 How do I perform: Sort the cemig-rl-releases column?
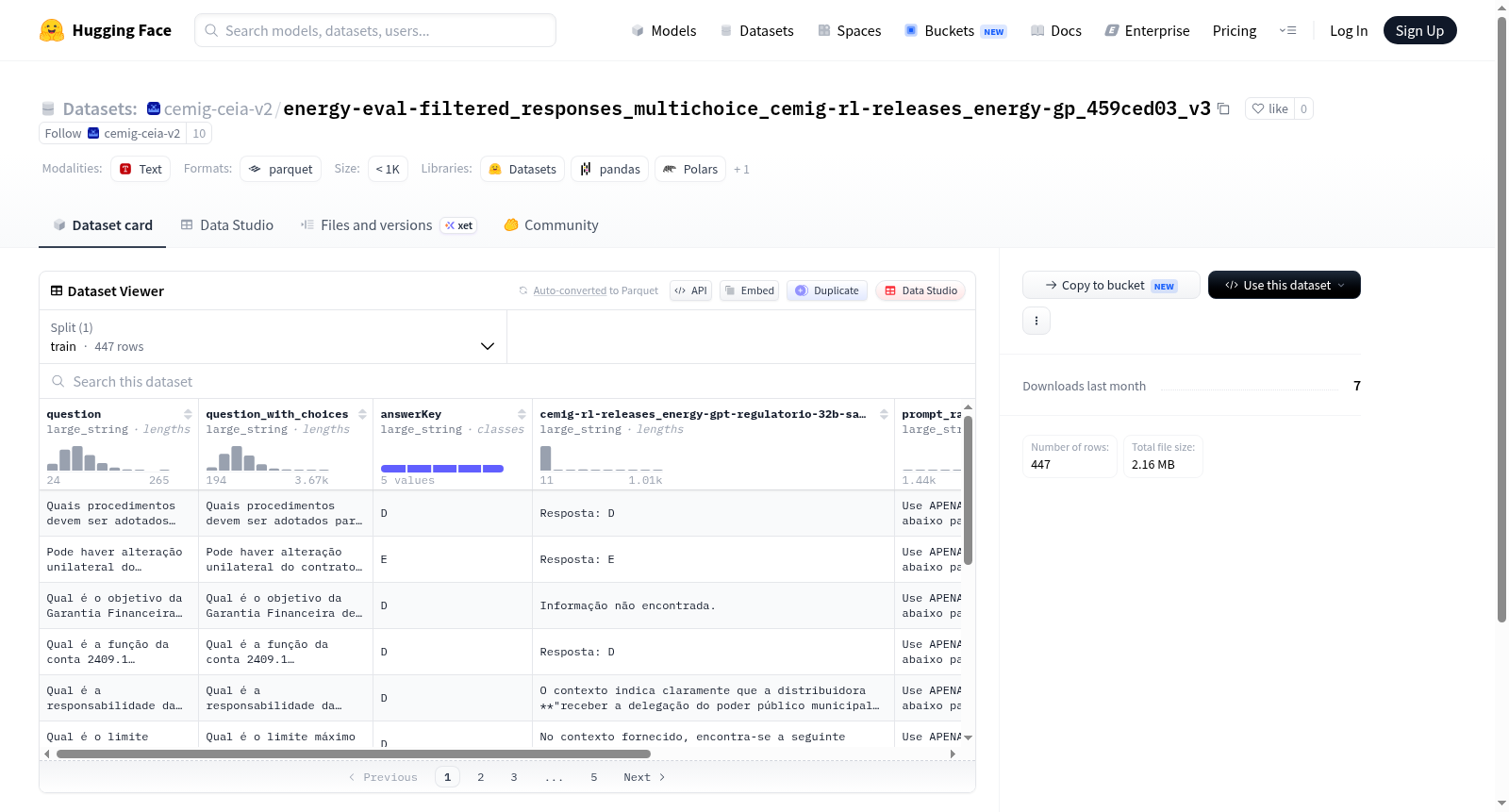884,414
